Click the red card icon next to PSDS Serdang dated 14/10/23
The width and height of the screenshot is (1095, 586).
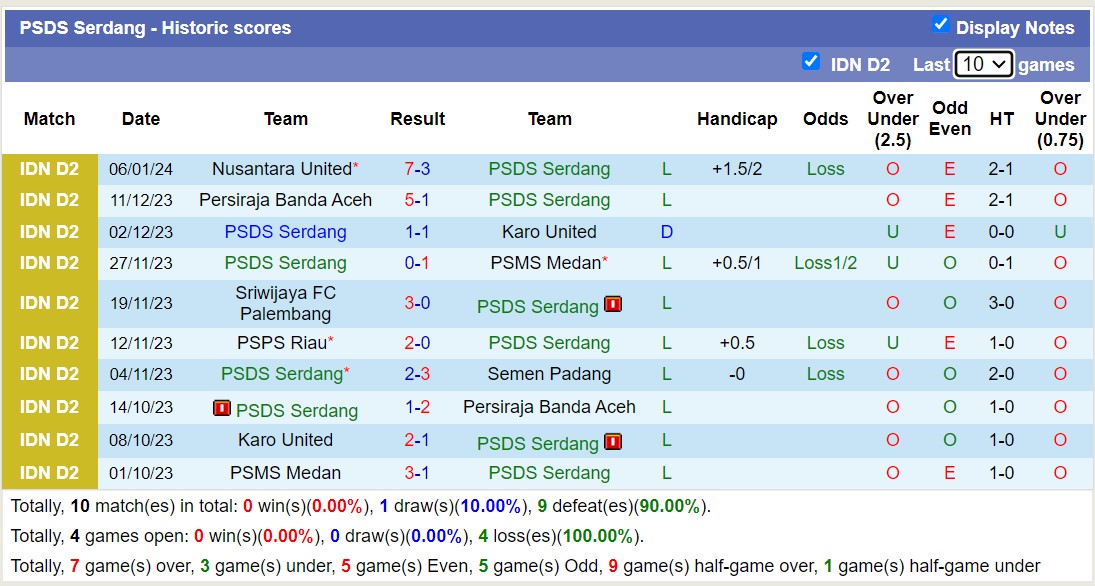point(222,410)
